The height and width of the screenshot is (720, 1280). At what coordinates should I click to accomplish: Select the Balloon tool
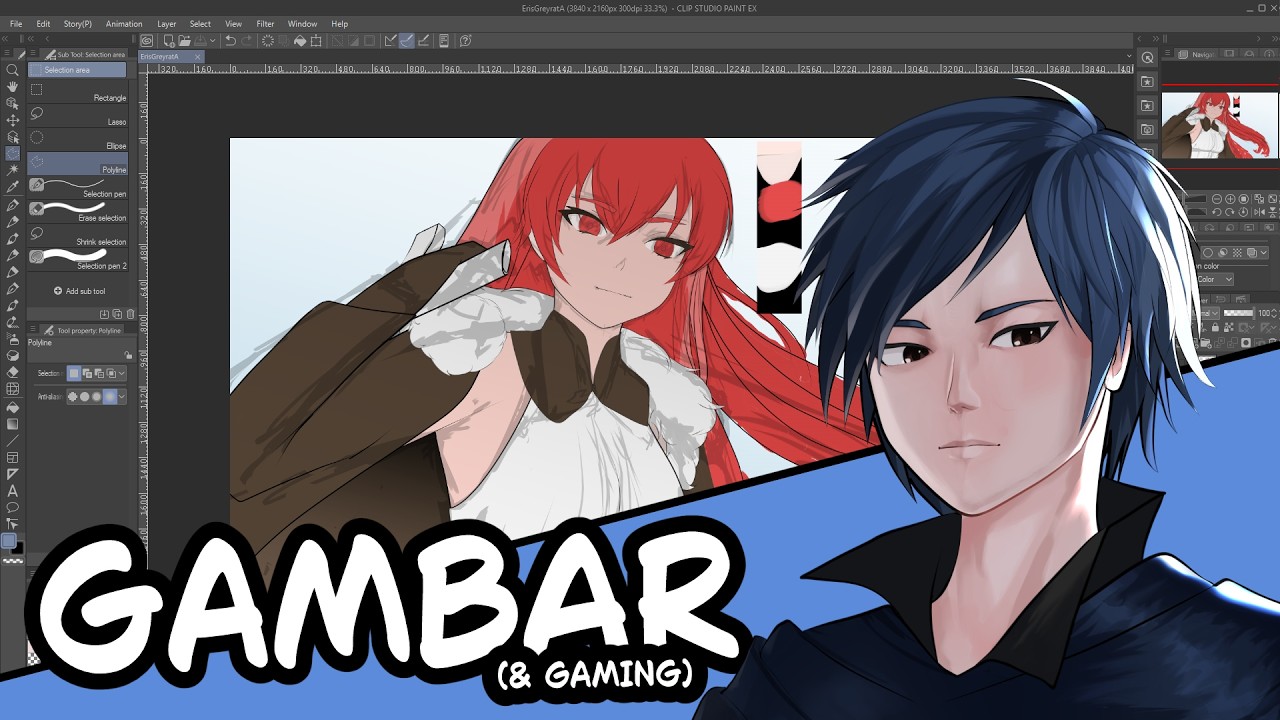[12, 507]
